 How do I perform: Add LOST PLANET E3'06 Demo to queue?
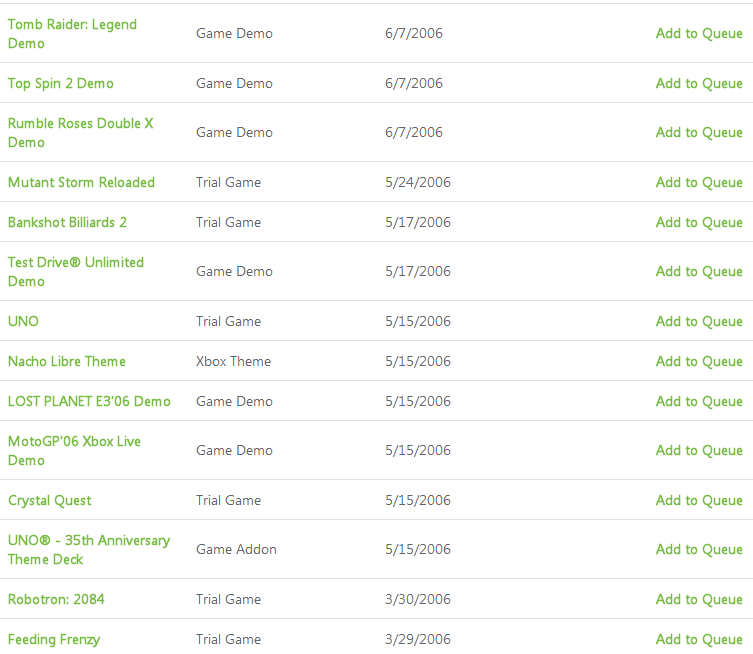pos(699,401)
